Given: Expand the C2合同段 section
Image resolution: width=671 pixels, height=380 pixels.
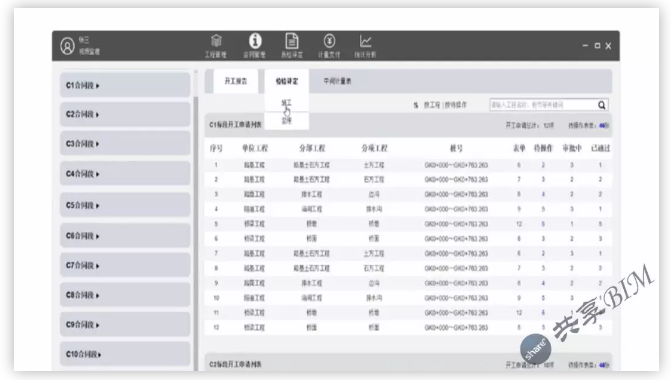Looking at the screenshot, I should pos(125,114).
